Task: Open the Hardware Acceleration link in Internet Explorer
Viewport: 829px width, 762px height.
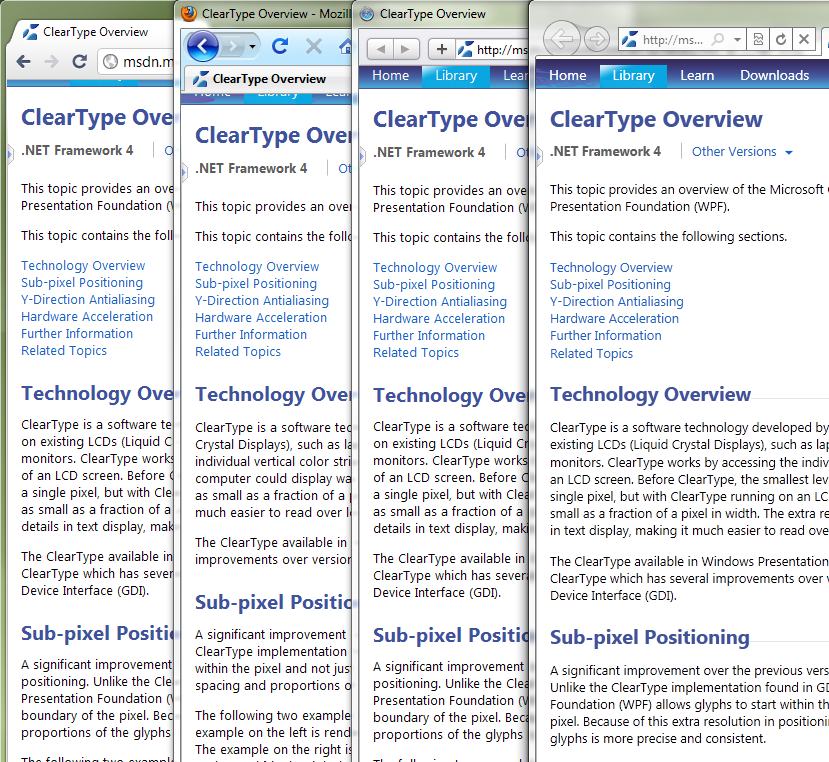Action: click(x=614, y=319)
